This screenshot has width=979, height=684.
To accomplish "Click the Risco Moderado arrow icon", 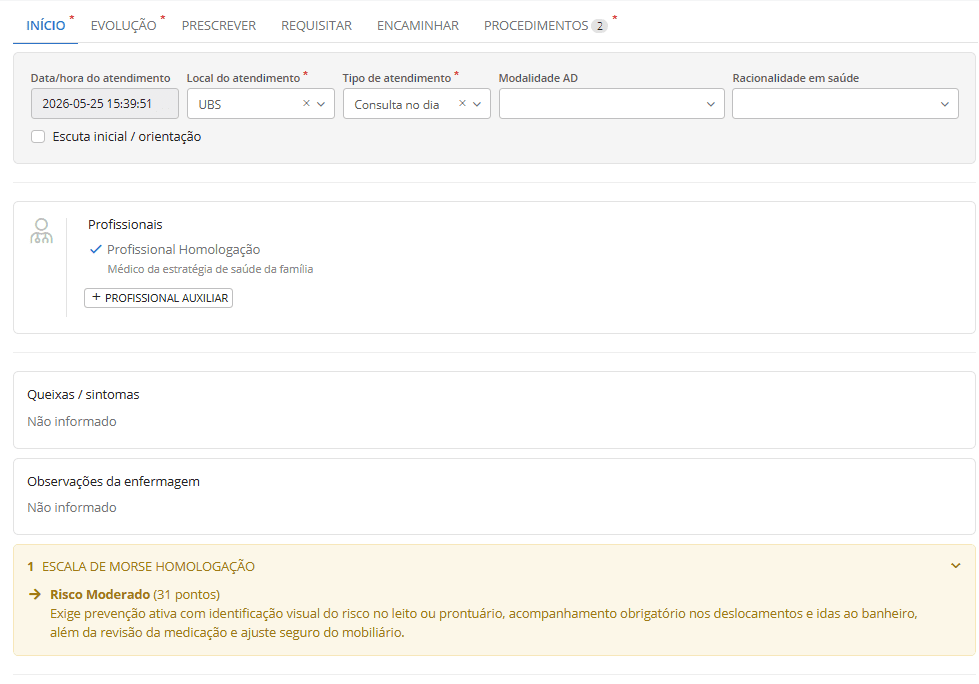I will pos(35,594).
